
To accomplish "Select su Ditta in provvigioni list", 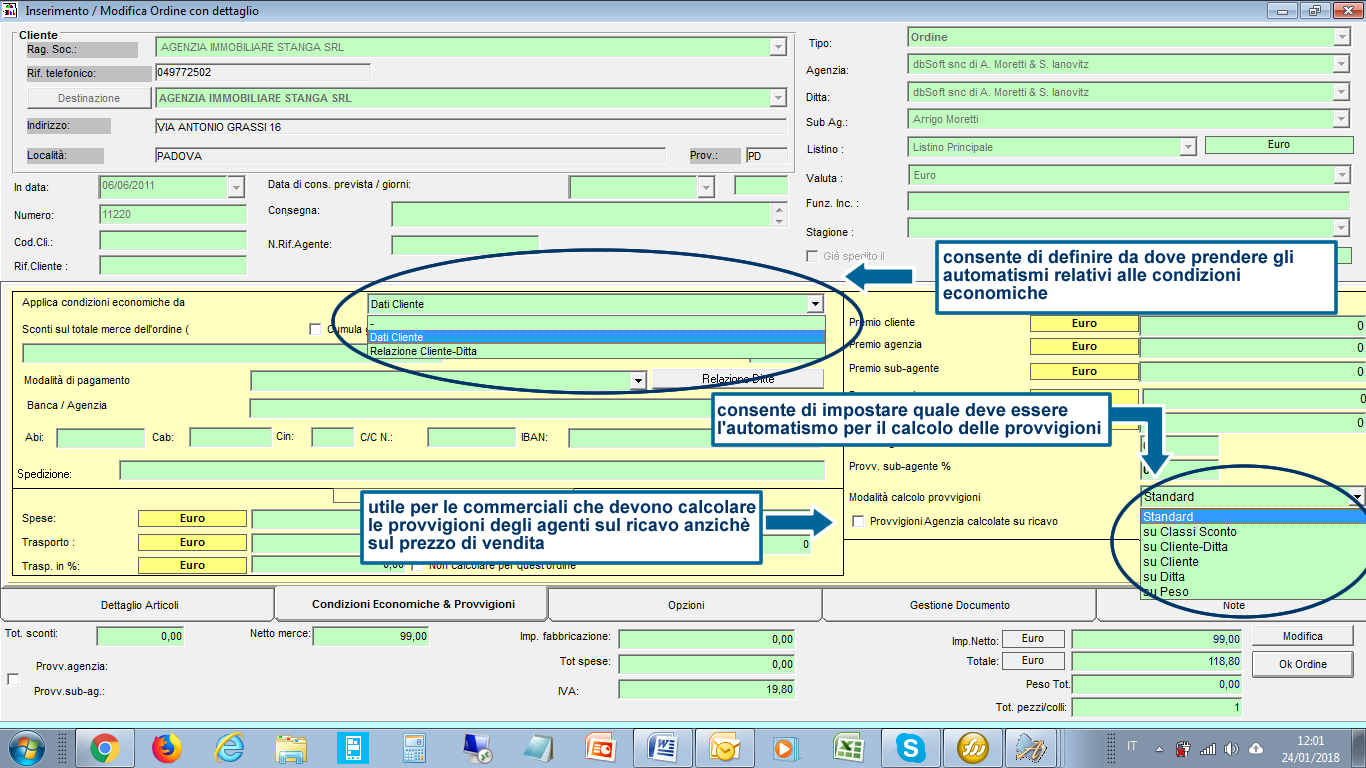I will click(1253, 577).
